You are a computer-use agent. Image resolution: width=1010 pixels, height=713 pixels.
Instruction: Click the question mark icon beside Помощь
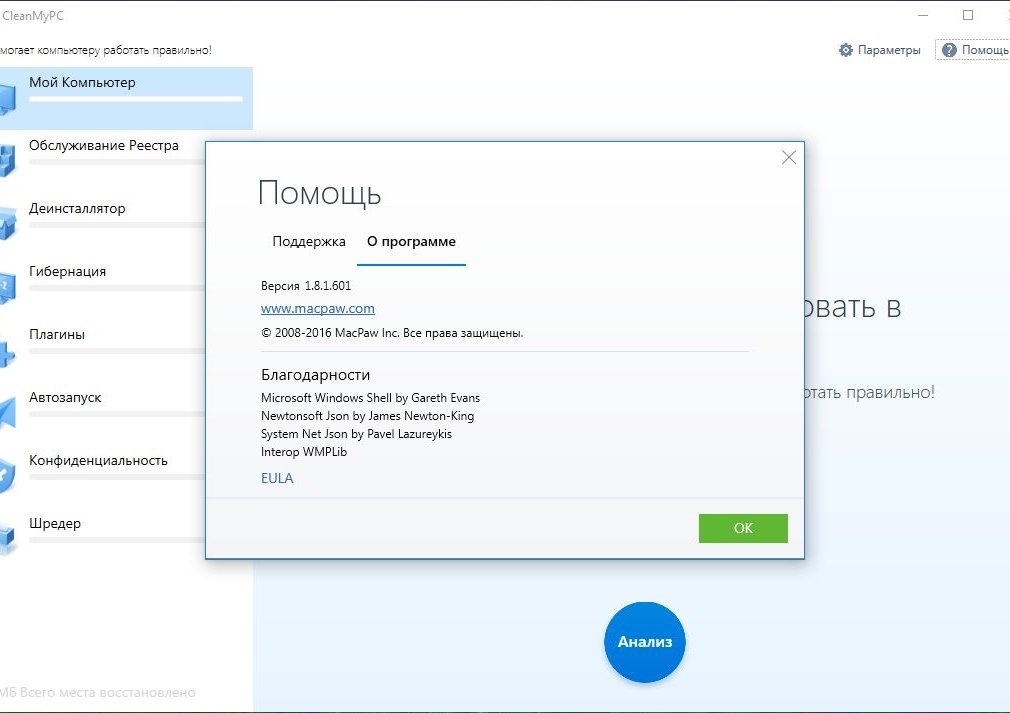(949, 50)
